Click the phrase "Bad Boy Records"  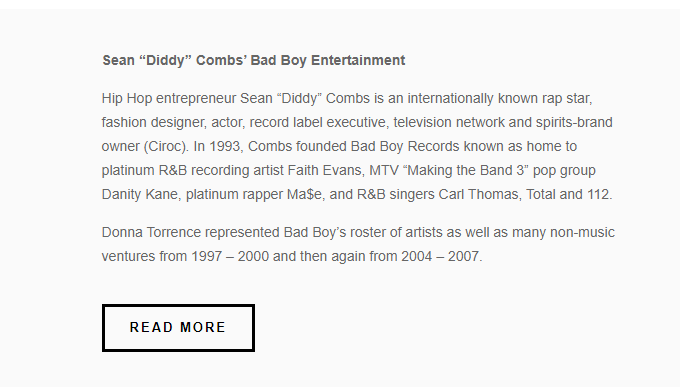[x=405, y=146]
